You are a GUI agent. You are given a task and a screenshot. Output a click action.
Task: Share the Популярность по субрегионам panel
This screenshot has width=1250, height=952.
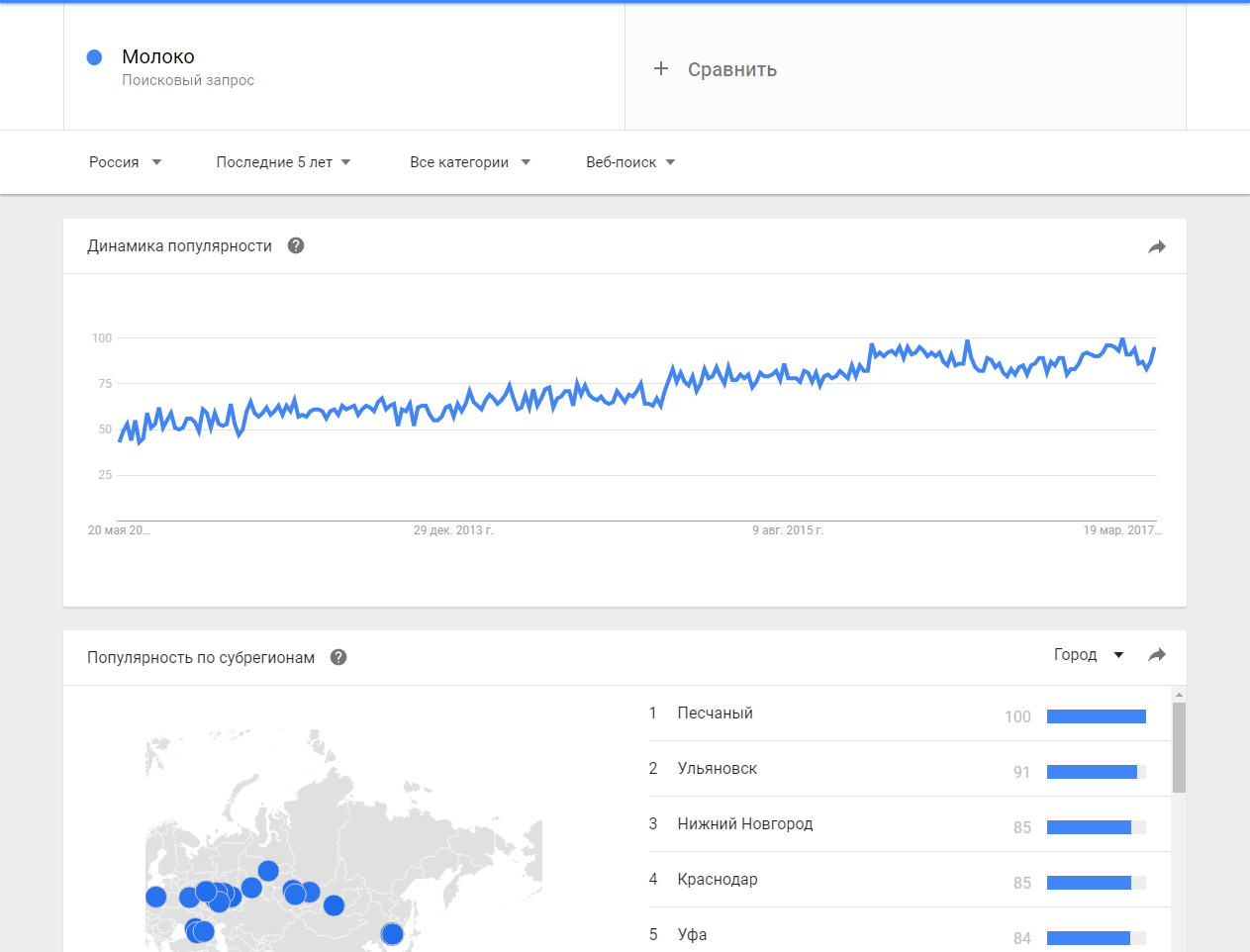point(1157,655)
